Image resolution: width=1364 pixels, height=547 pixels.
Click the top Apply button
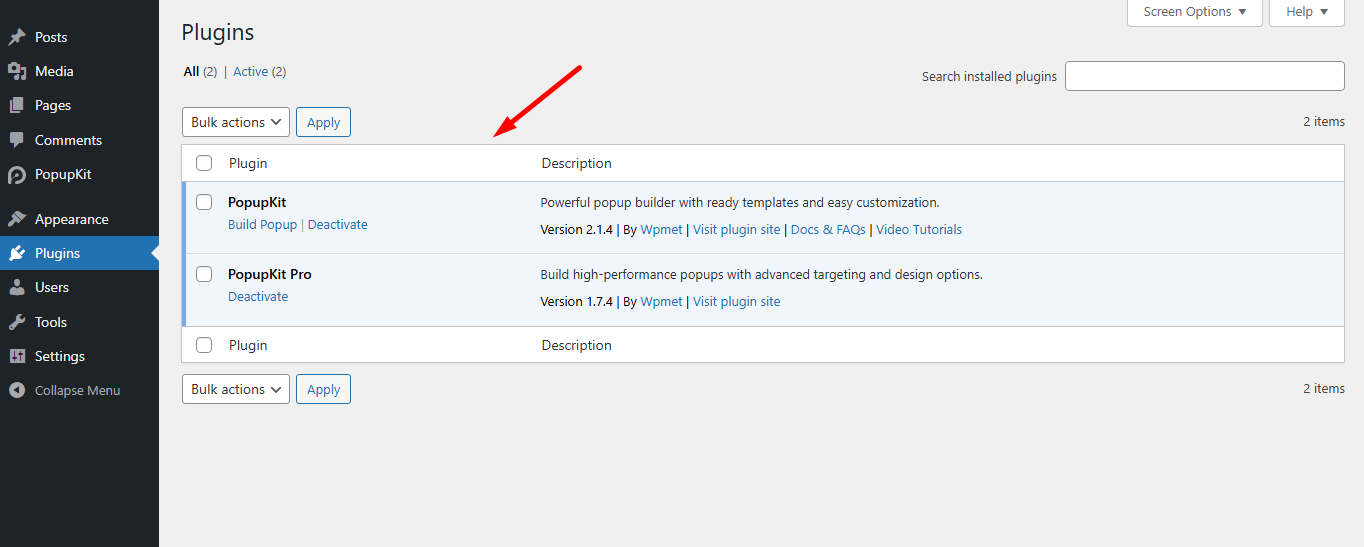click(323, 122)
